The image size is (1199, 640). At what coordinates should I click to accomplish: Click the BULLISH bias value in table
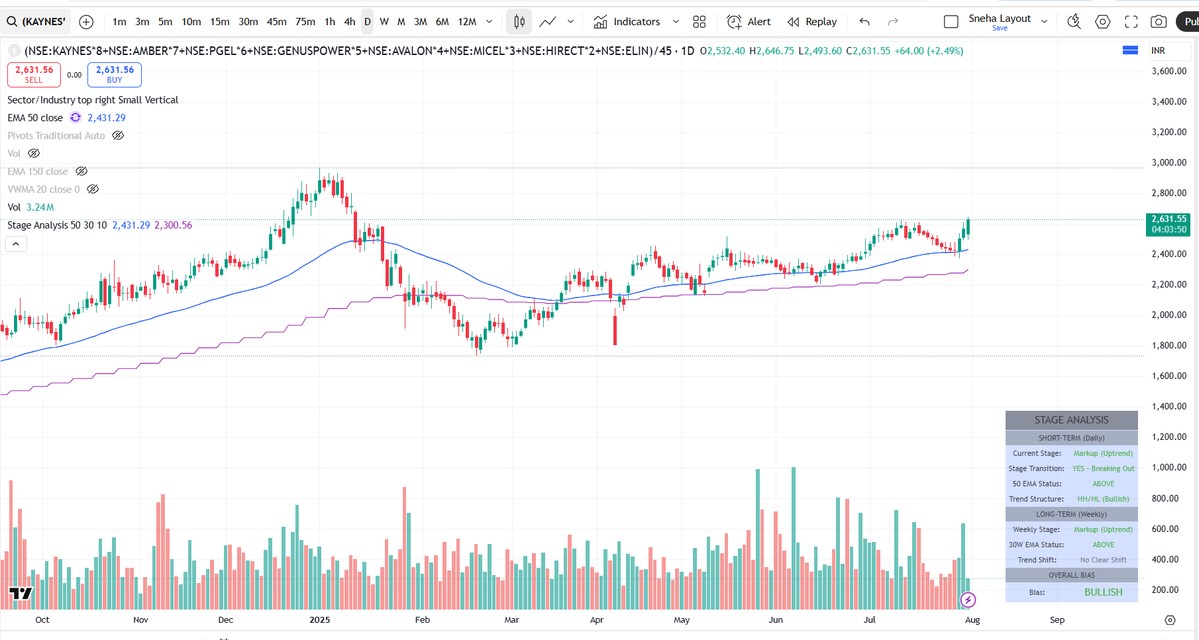pyautogui.click(x=1103, y=592)
